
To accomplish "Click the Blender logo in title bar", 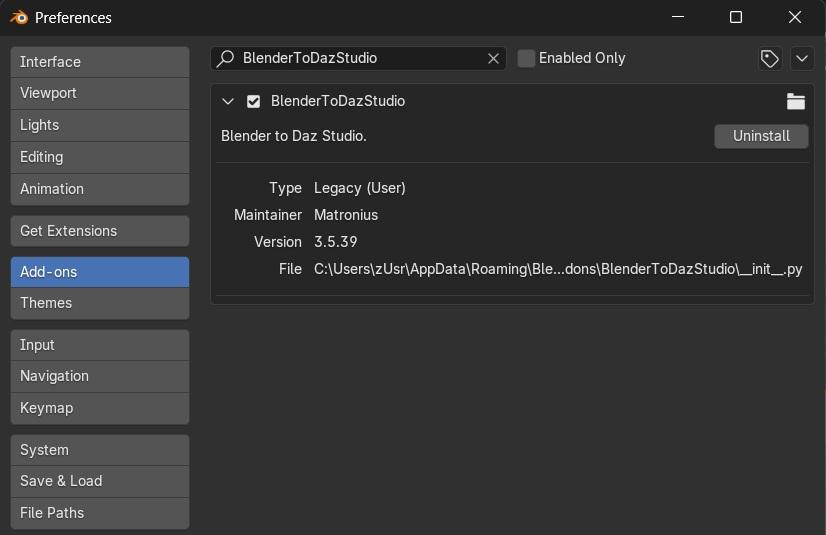I will point(19,17).
